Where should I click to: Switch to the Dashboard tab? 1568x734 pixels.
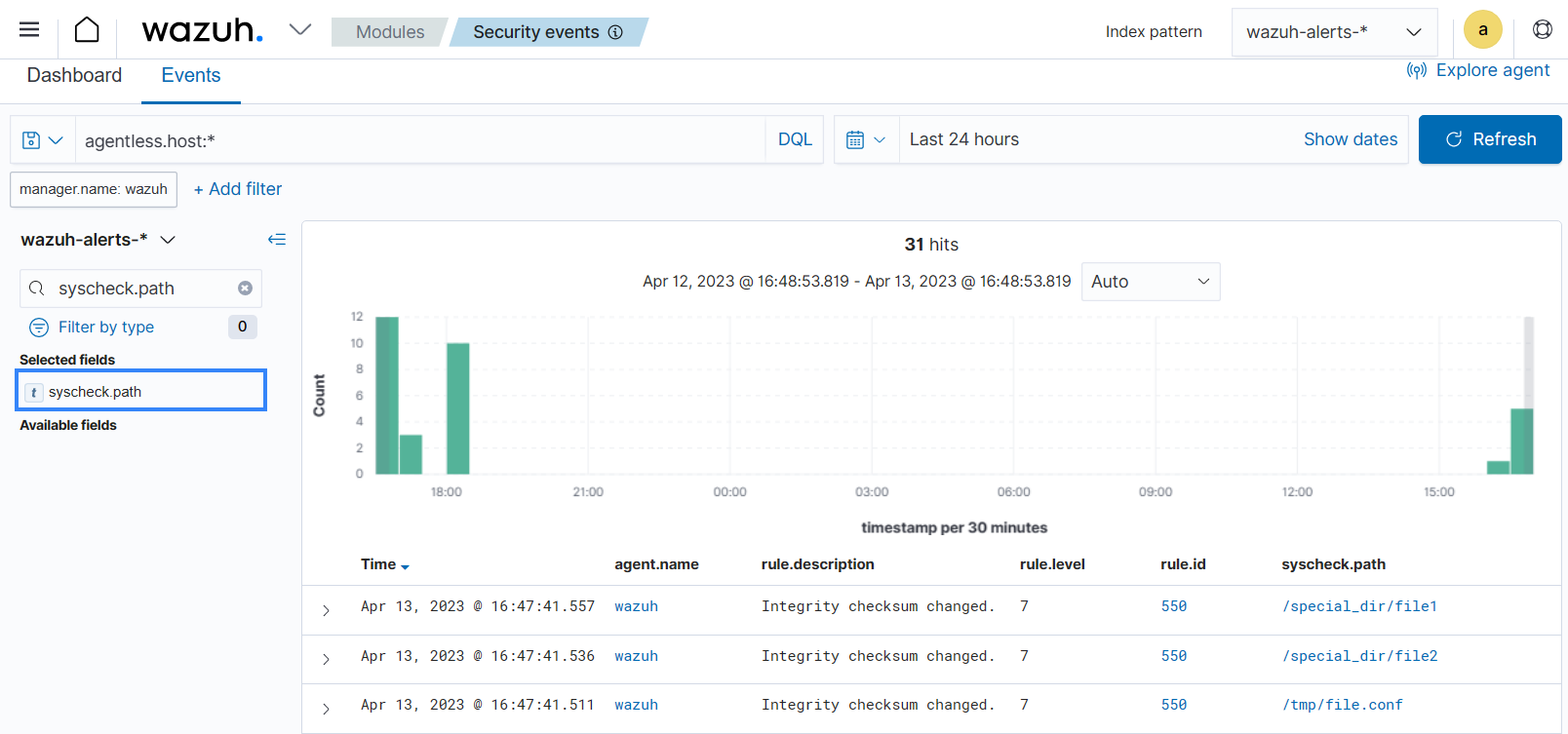74,75
